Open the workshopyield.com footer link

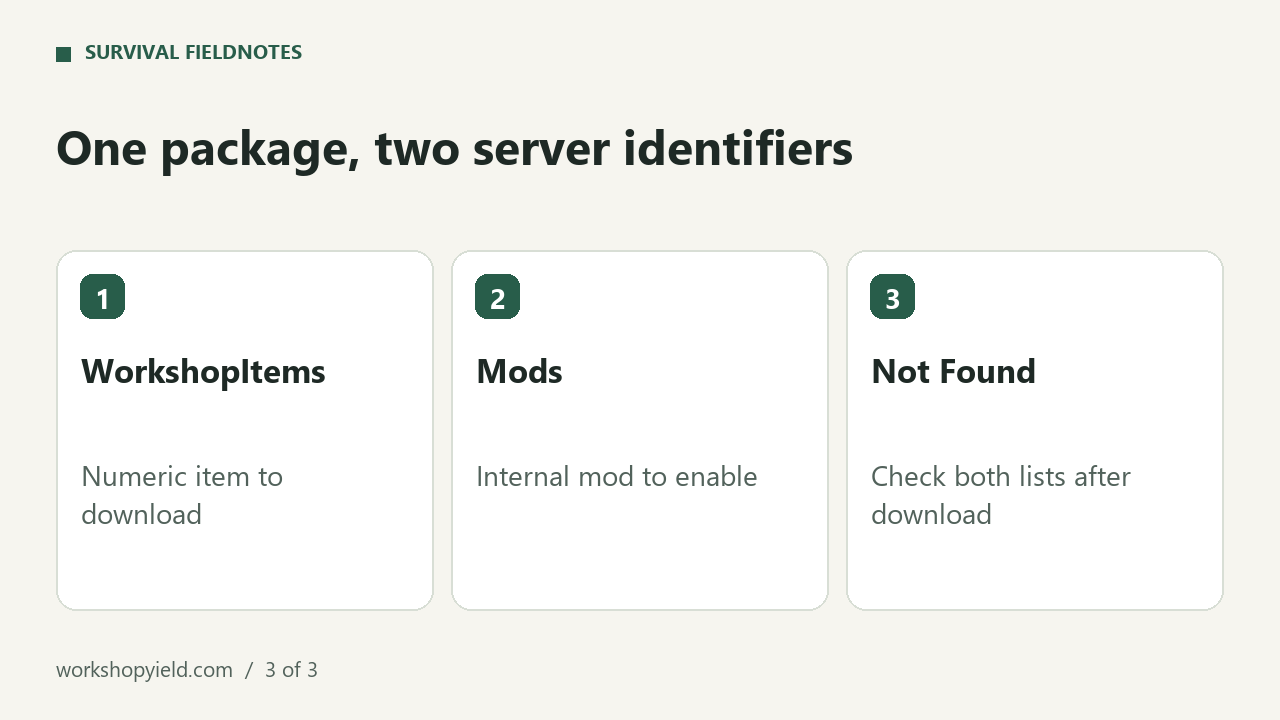144,670
